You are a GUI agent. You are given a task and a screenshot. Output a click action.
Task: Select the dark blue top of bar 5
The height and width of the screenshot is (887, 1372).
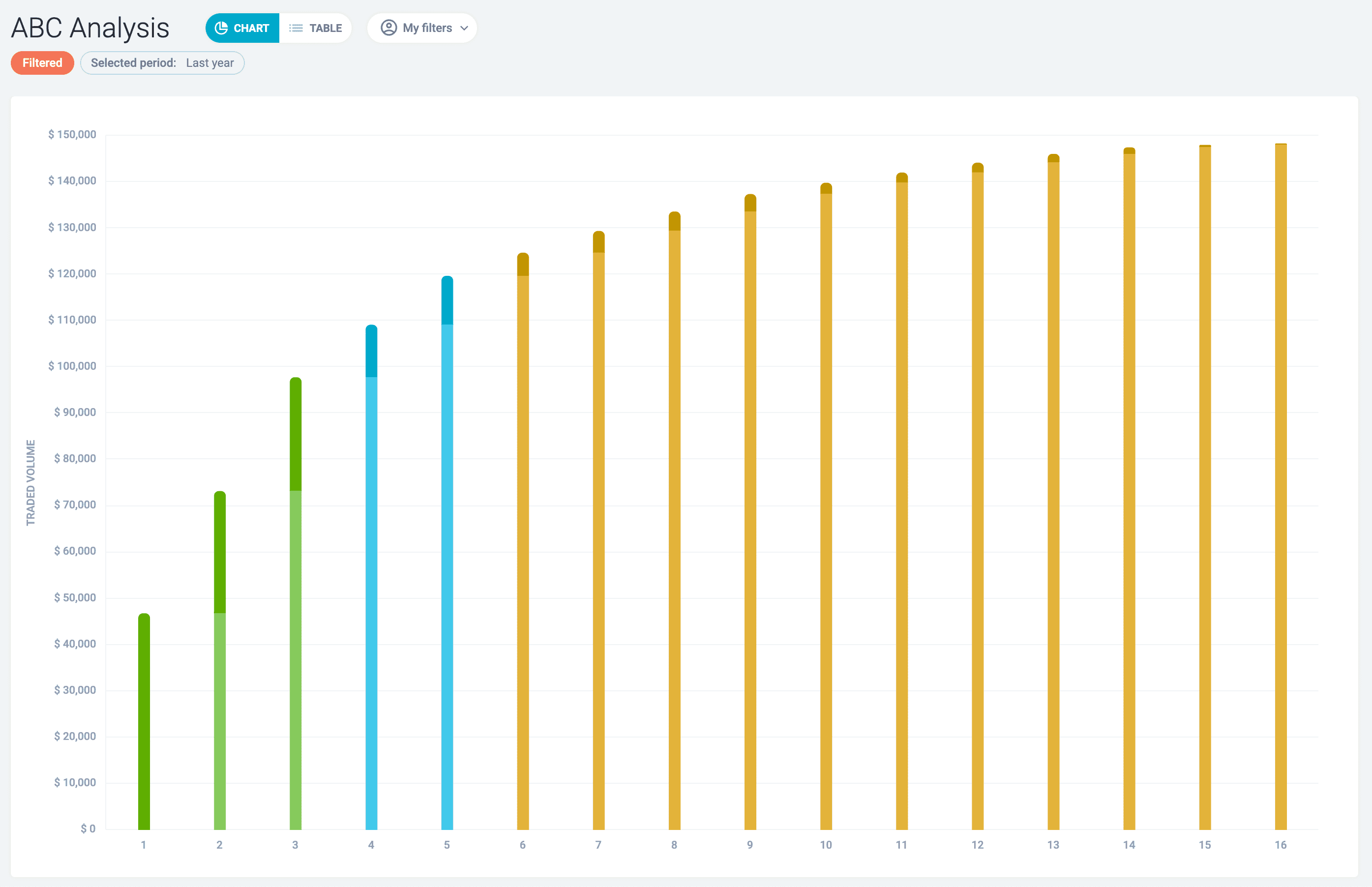(x=447, y=300)
